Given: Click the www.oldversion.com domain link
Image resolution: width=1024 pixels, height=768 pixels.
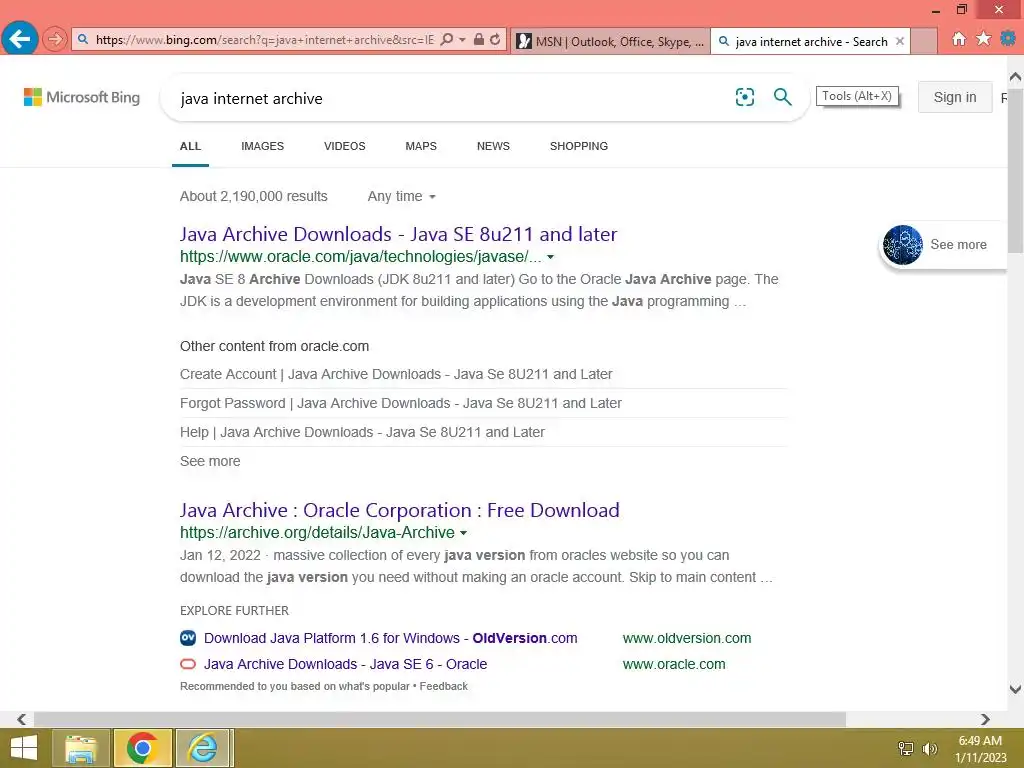Looking at the screenshot, I should point(687,638).
